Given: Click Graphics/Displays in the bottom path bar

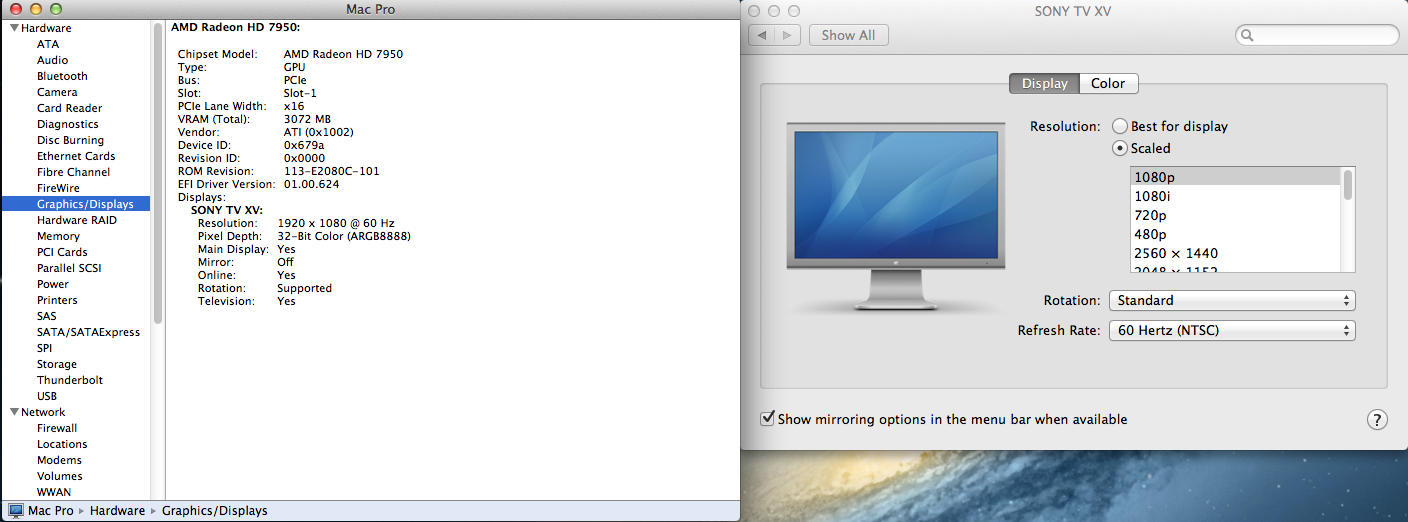Looking at the screenshot, I should (x=214, y=510).
